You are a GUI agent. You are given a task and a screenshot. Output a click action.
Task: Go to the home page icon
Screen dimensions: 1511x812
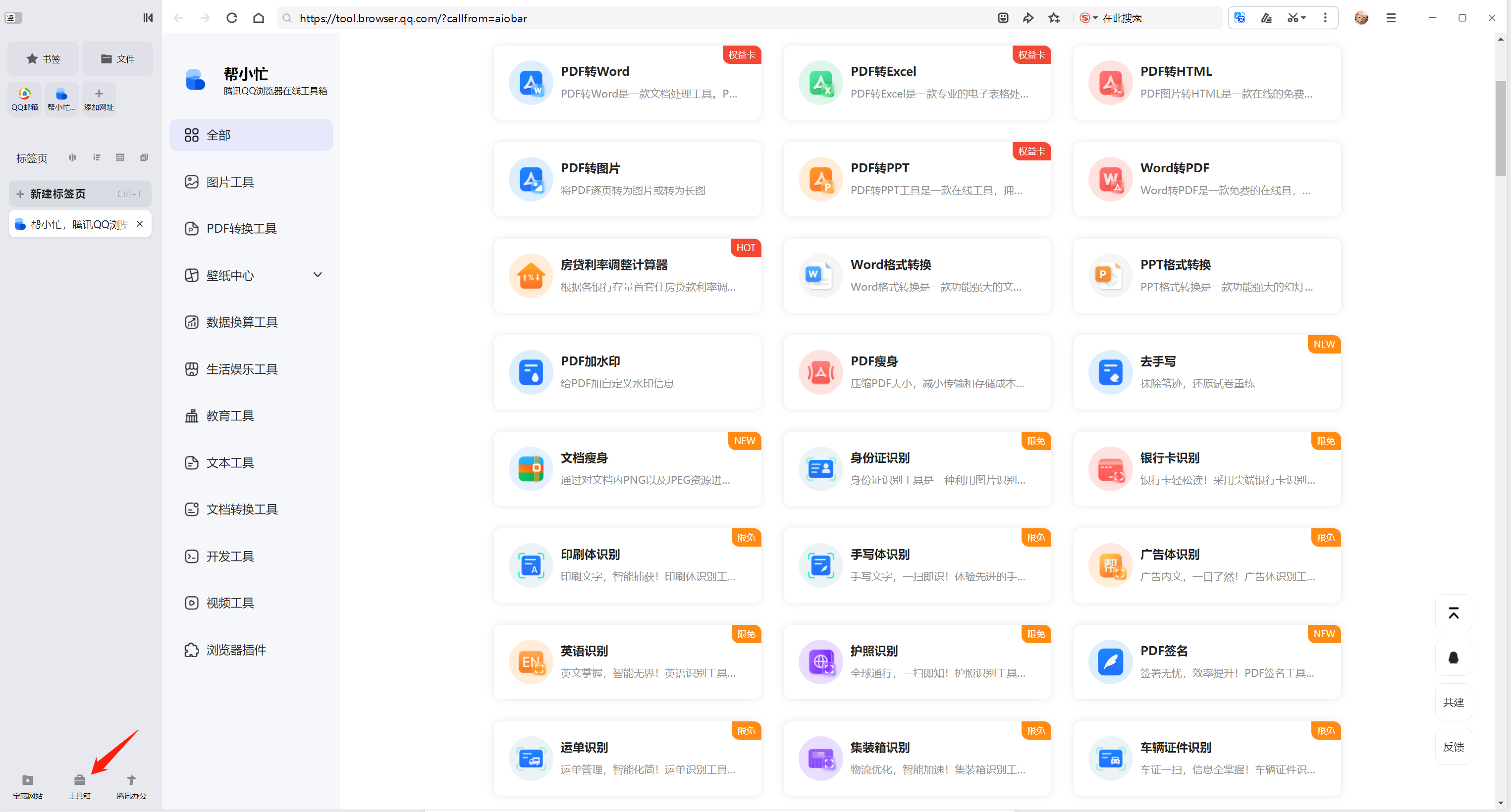(x=259, y=18)
